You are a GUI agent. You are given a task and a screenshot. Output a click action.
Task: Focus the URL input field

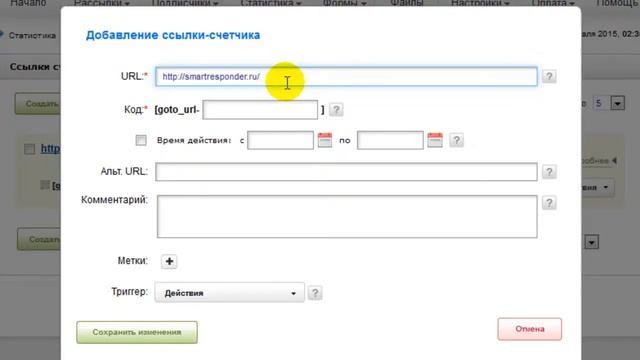pos(346,76)
